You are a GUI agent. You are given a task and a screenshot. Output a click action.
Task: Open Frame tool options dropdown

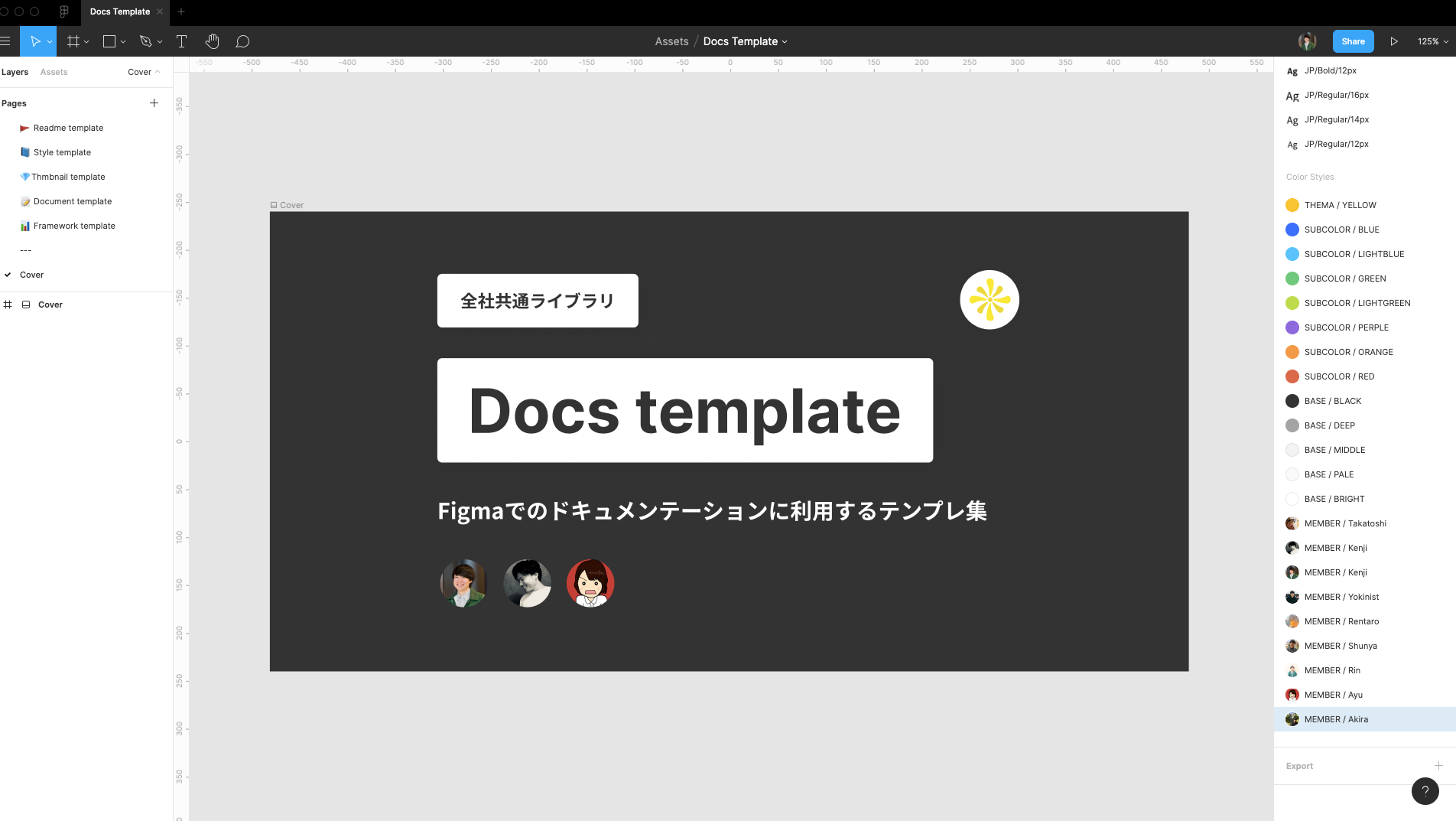click(87, 42)
